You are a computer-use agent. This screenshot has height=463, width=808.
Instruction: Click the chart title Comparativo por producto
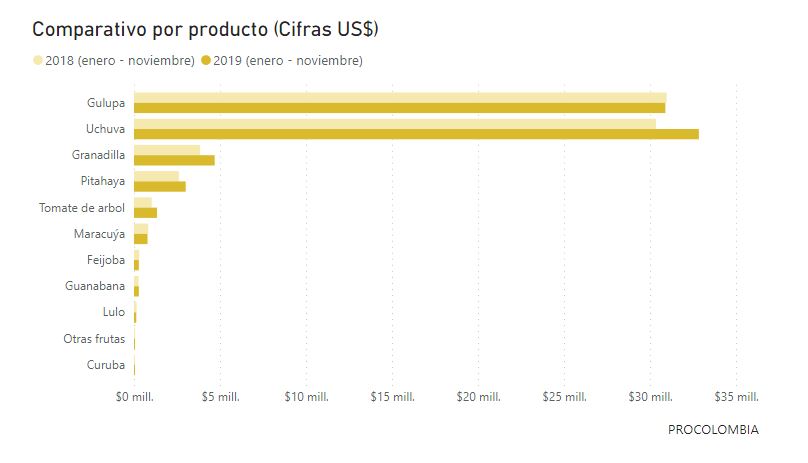(x=205, y=29)
